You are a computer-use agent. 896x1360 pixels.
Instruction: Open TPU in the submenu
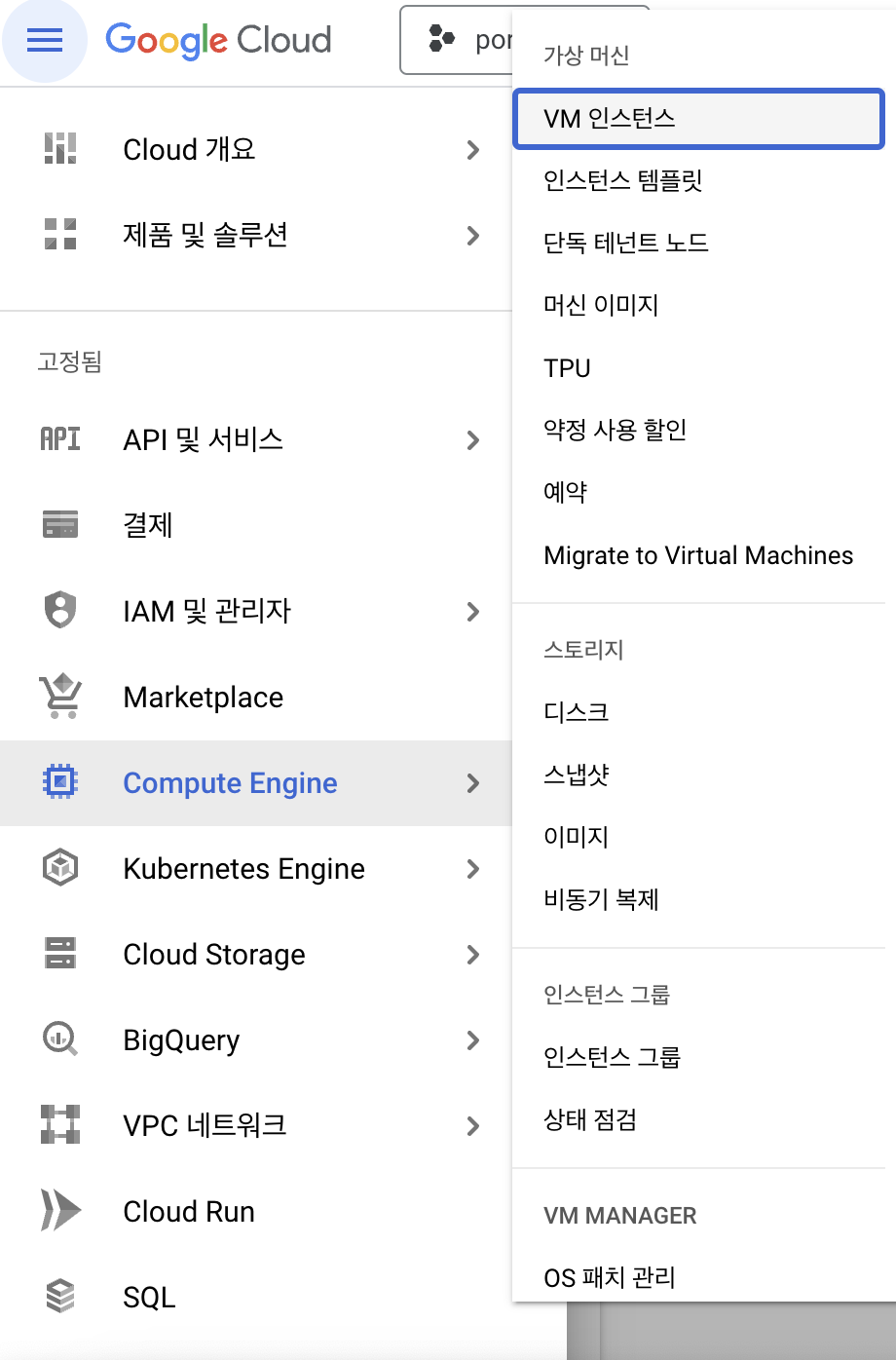coord(698,368)
